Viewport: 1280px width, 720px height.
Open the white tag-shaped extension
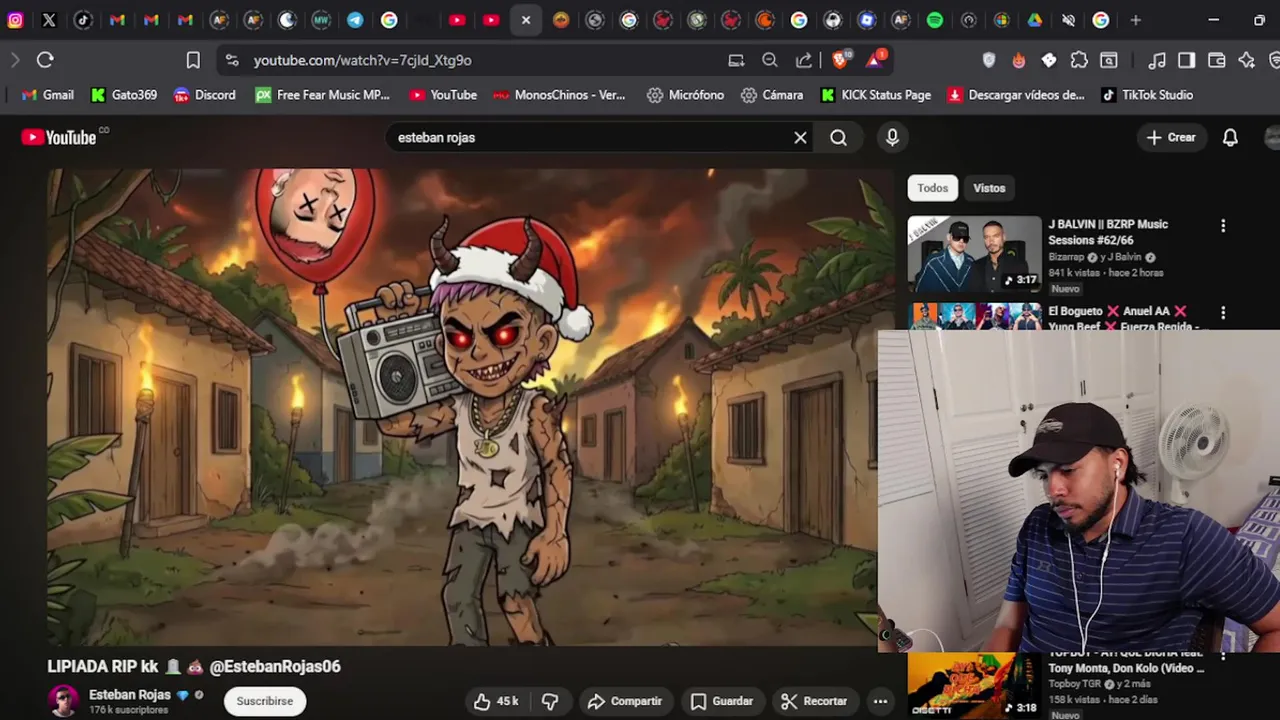coord(1049,60)
